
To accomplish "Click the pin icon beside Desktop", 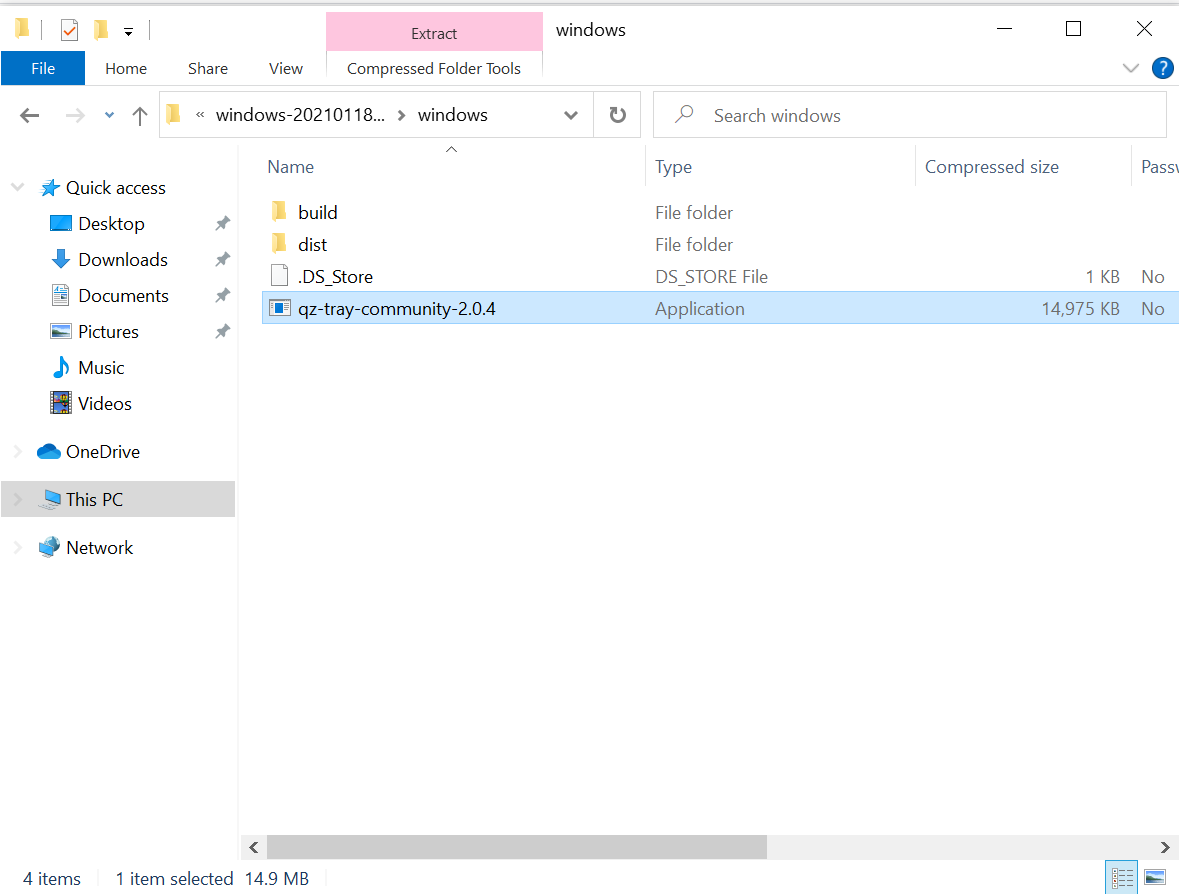I will tap(223, 223).
